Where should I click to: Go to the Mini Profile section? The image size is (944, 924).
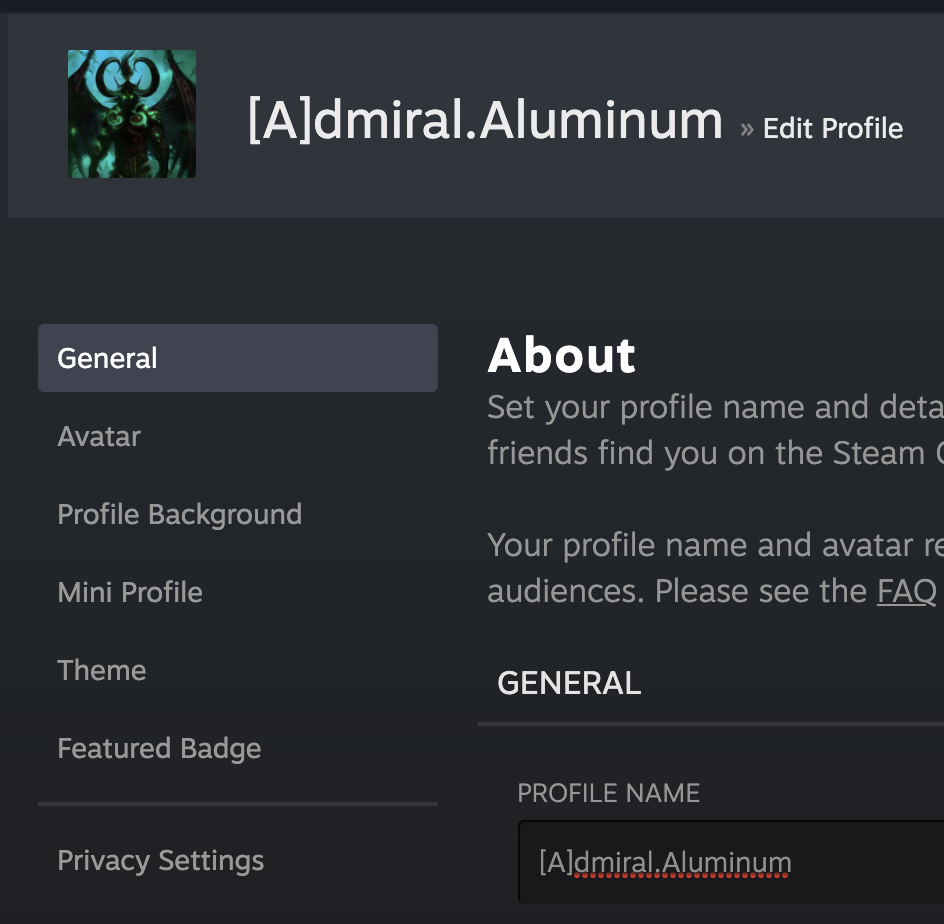pyautogui.click(x=130, y=592)
